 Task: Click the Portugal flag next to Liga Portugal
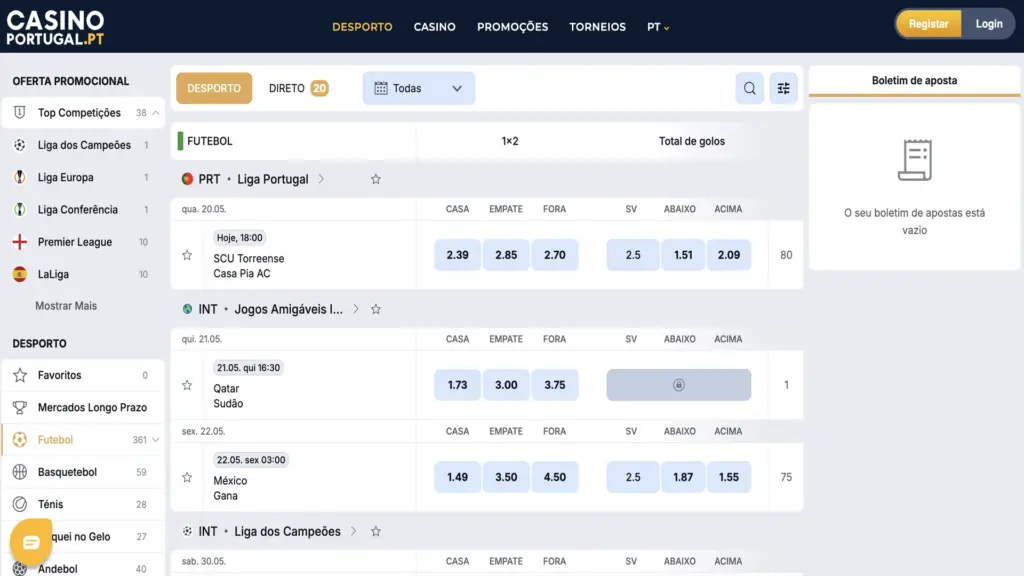187,179
